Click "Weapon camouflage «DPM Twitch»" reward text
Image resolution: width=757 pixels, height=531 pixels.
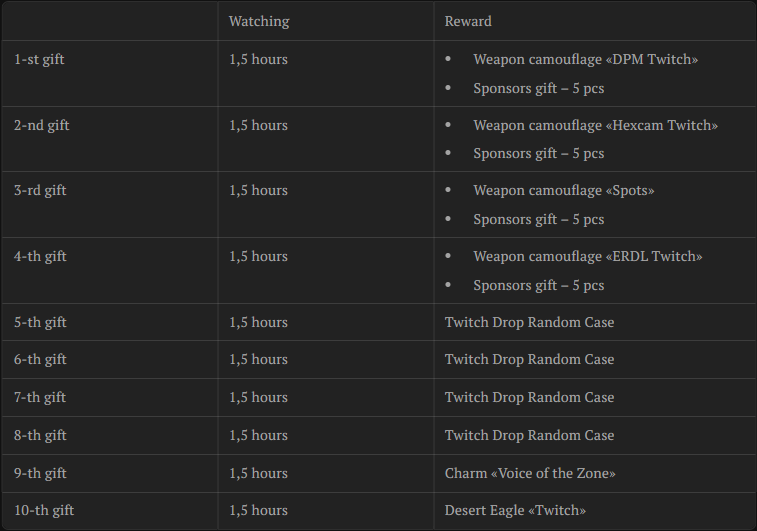click(x=586, y=59)
